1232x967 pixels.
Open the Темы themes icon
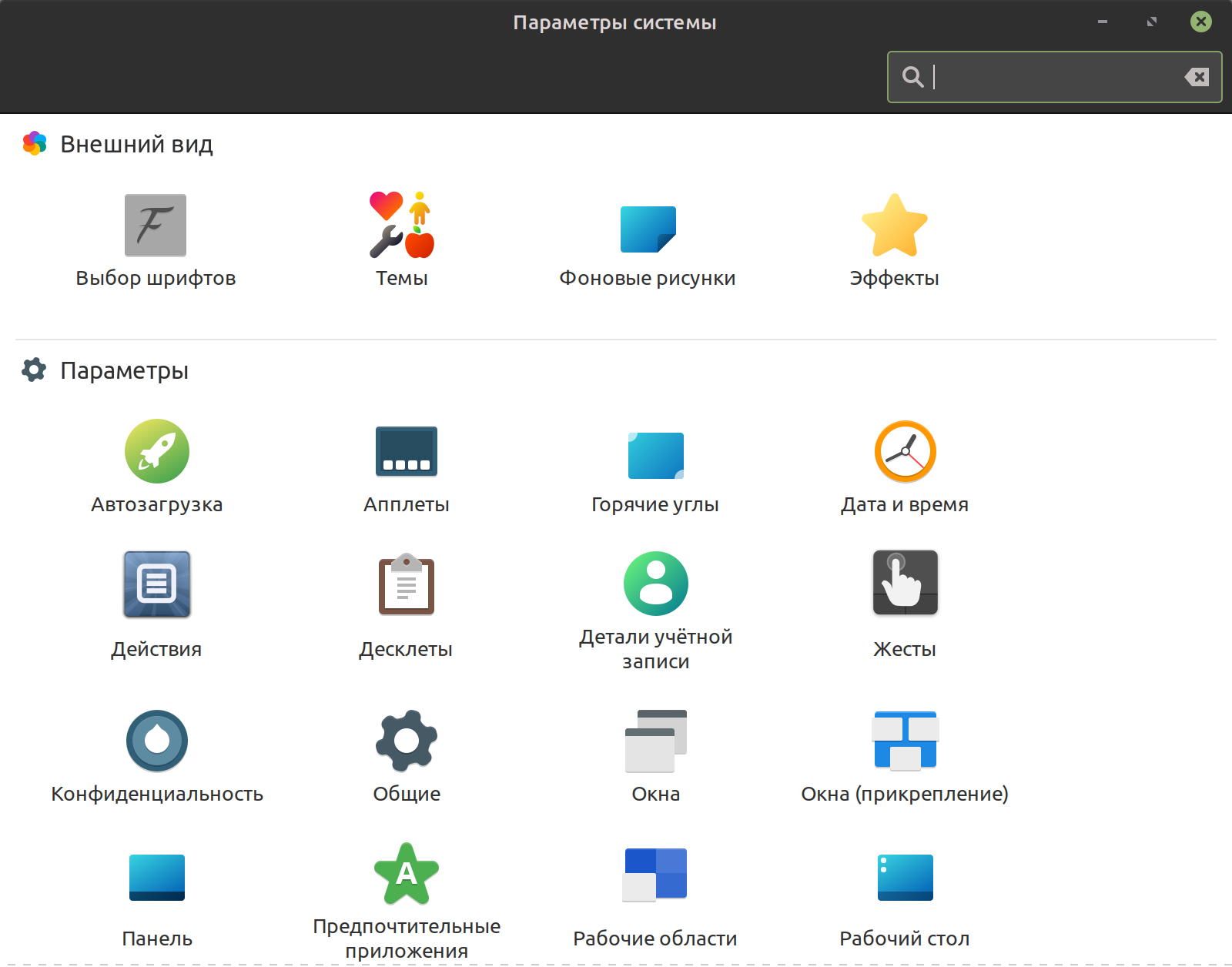tap(402, 225)
